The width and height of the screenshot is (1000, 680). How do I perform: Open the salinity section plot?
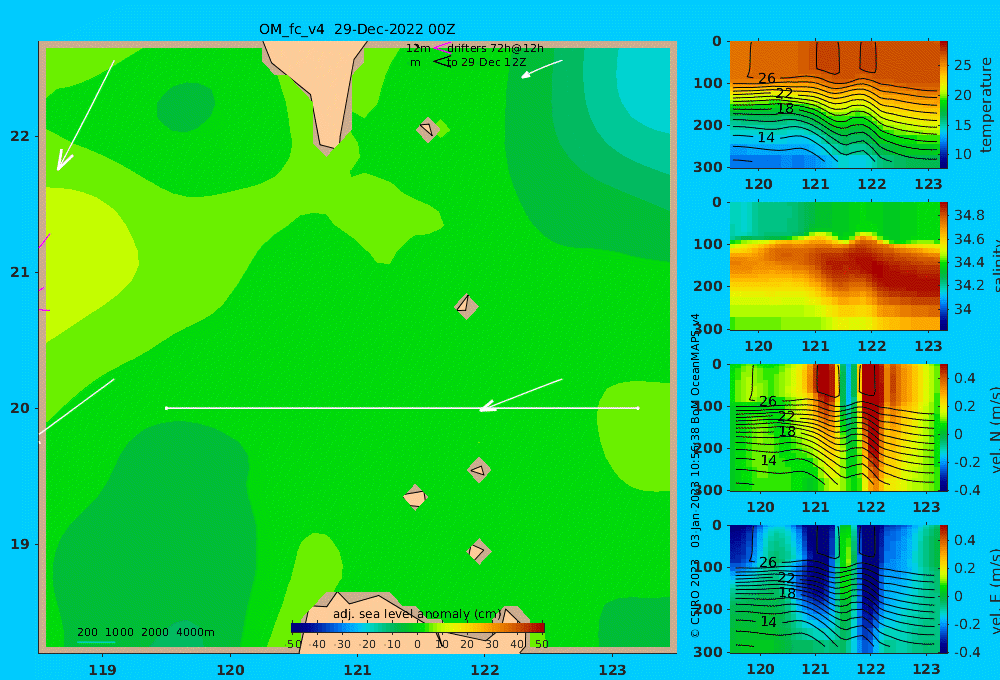click(x=834, y=266)
